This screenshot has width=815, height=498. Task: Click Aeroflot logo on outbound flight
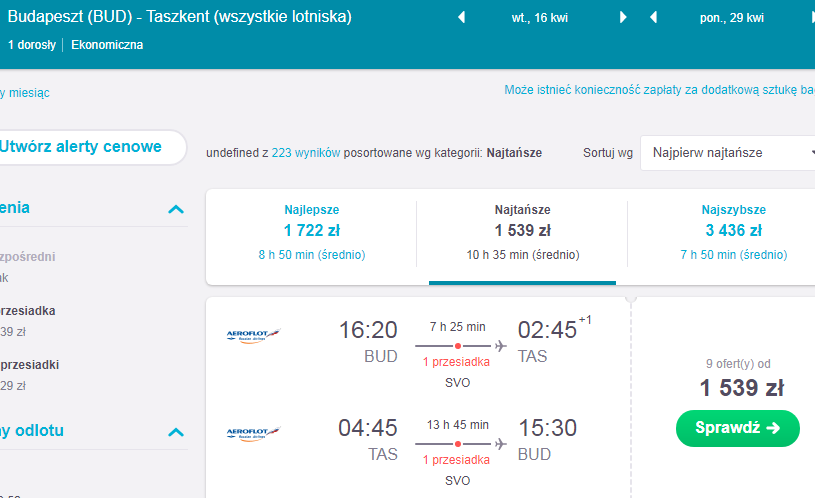coord(253,336)
